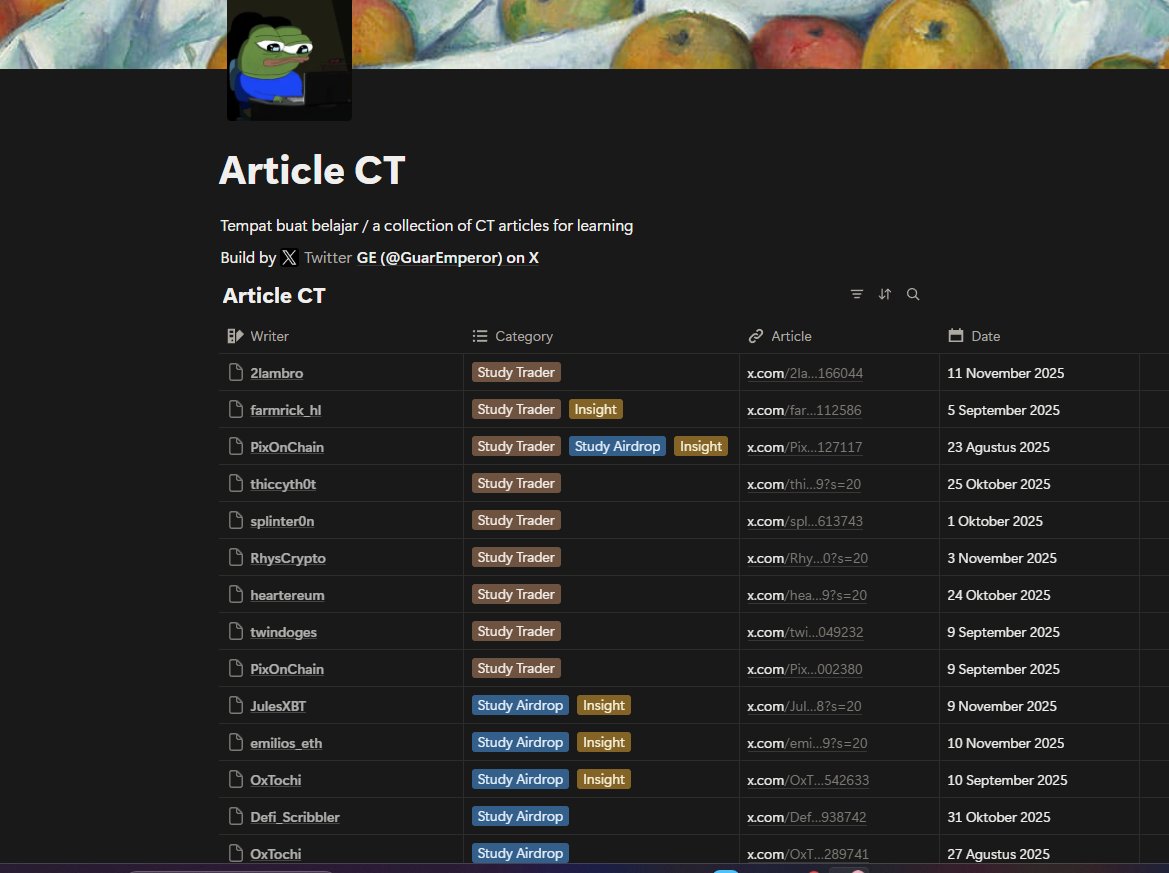Screen dimensions: 1169x873
Task: Click the X (Twitter) logo next to Build by
Action: pos(289,257)
